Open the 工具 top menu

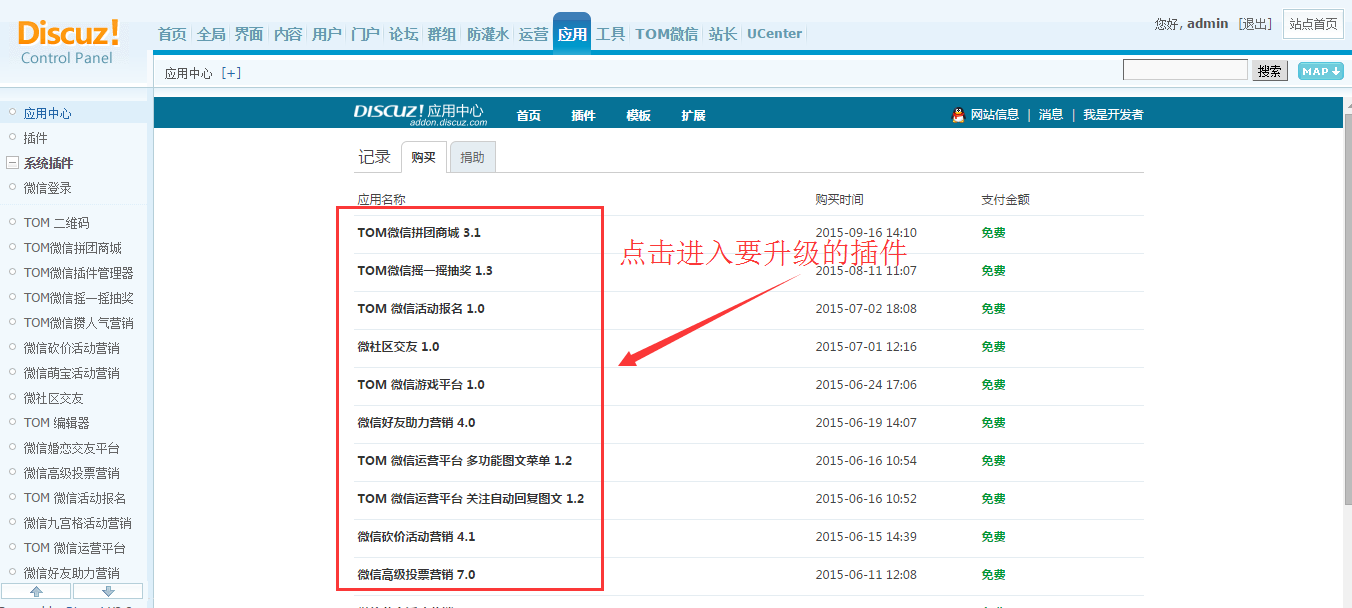610,34
